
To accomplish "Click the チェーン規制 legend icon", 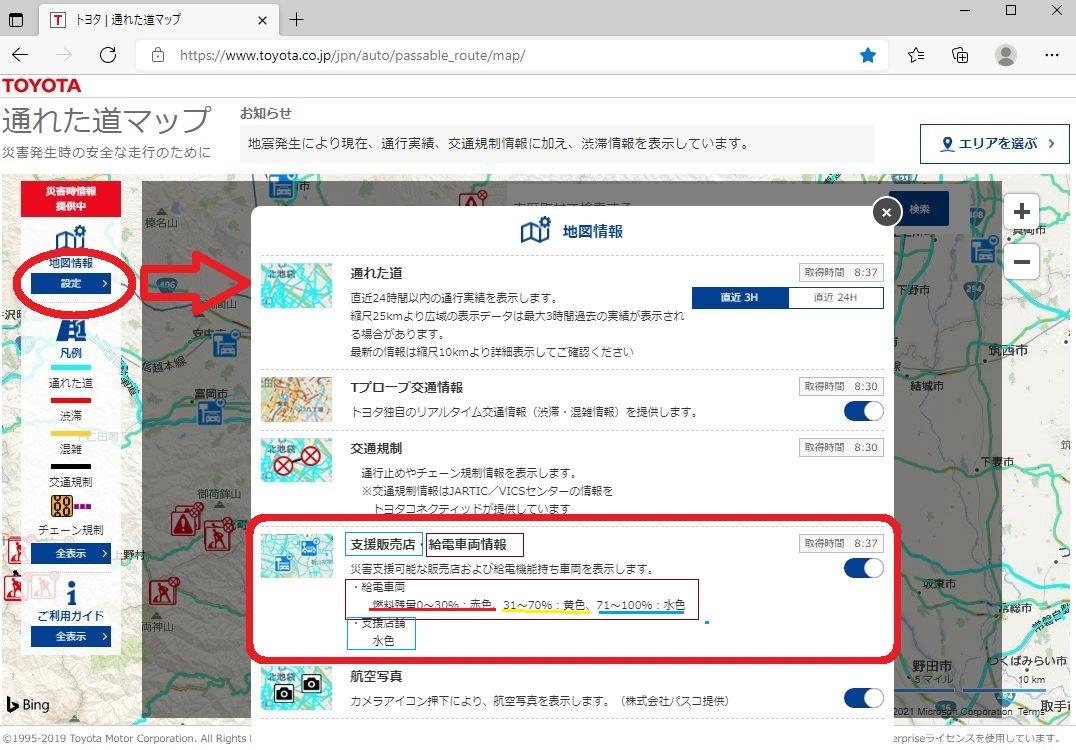I will pos(70,506).
